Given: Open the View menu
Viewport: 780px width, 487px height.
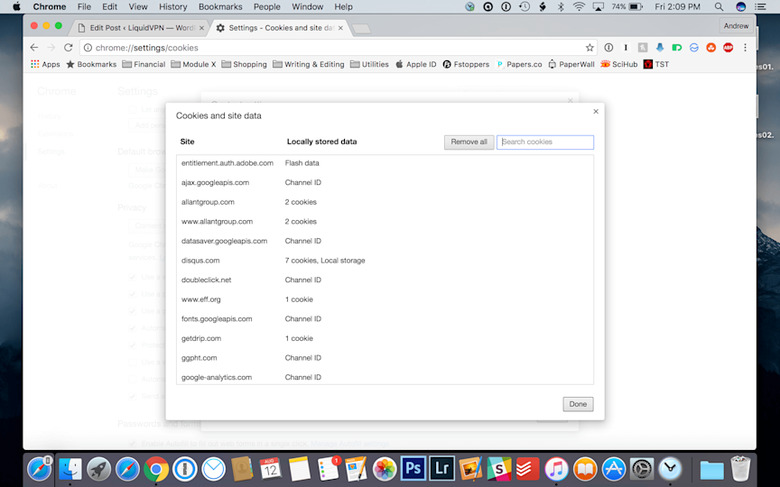Looking at the screenshot, I should tap(138, 6).
